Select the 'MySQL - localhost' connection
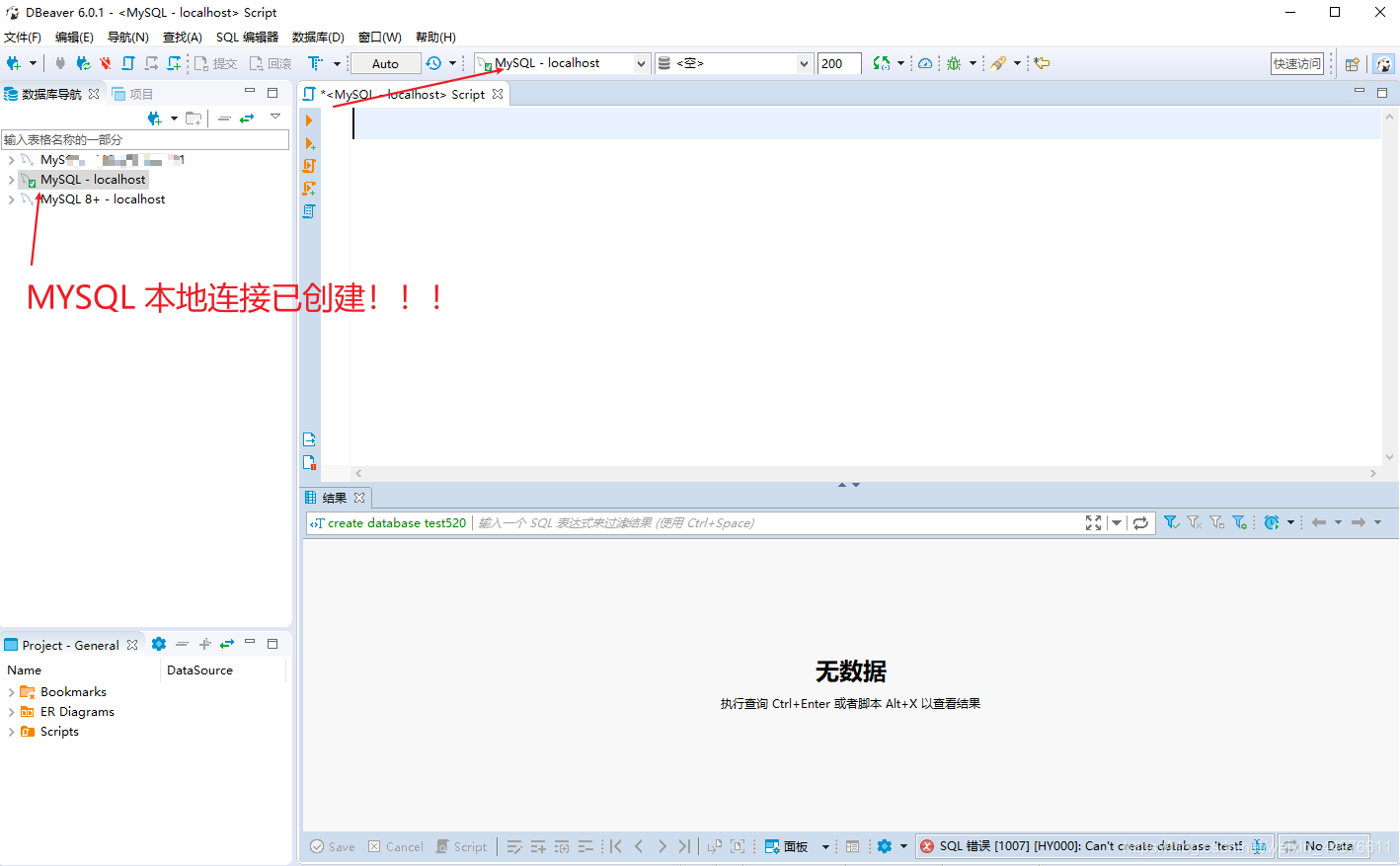This screenshot has height=866, width=1400. pyautogui.click(x=93, y=180)
